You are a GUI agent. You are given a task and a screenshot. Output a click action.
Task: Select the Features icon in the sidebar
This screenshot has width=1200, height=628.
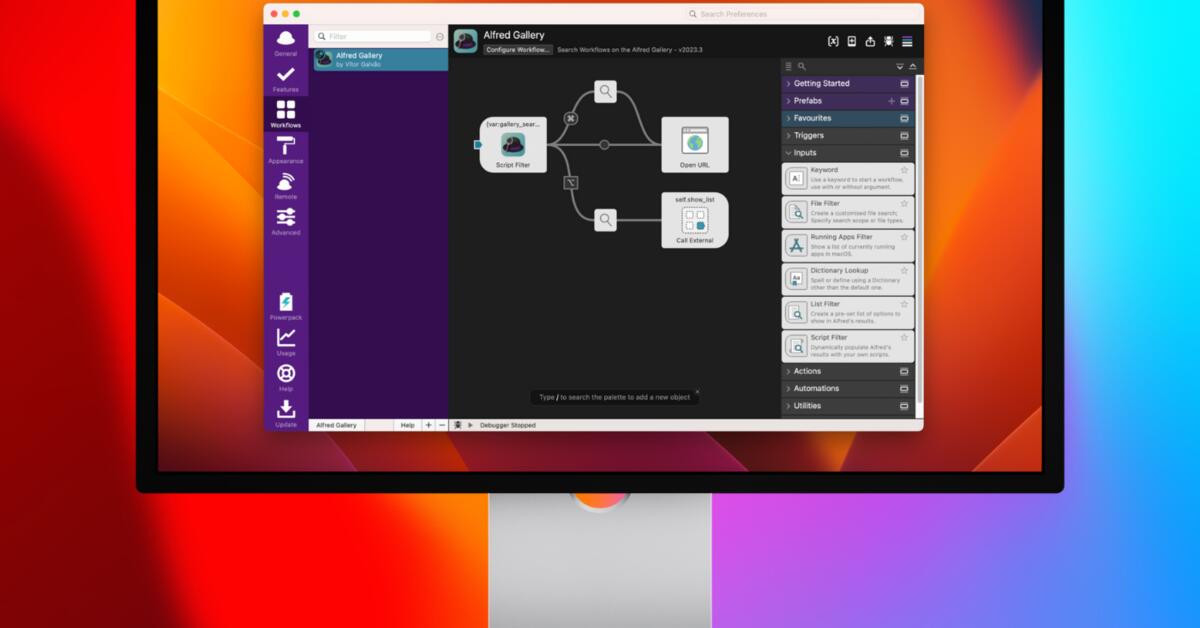(286, 75)
